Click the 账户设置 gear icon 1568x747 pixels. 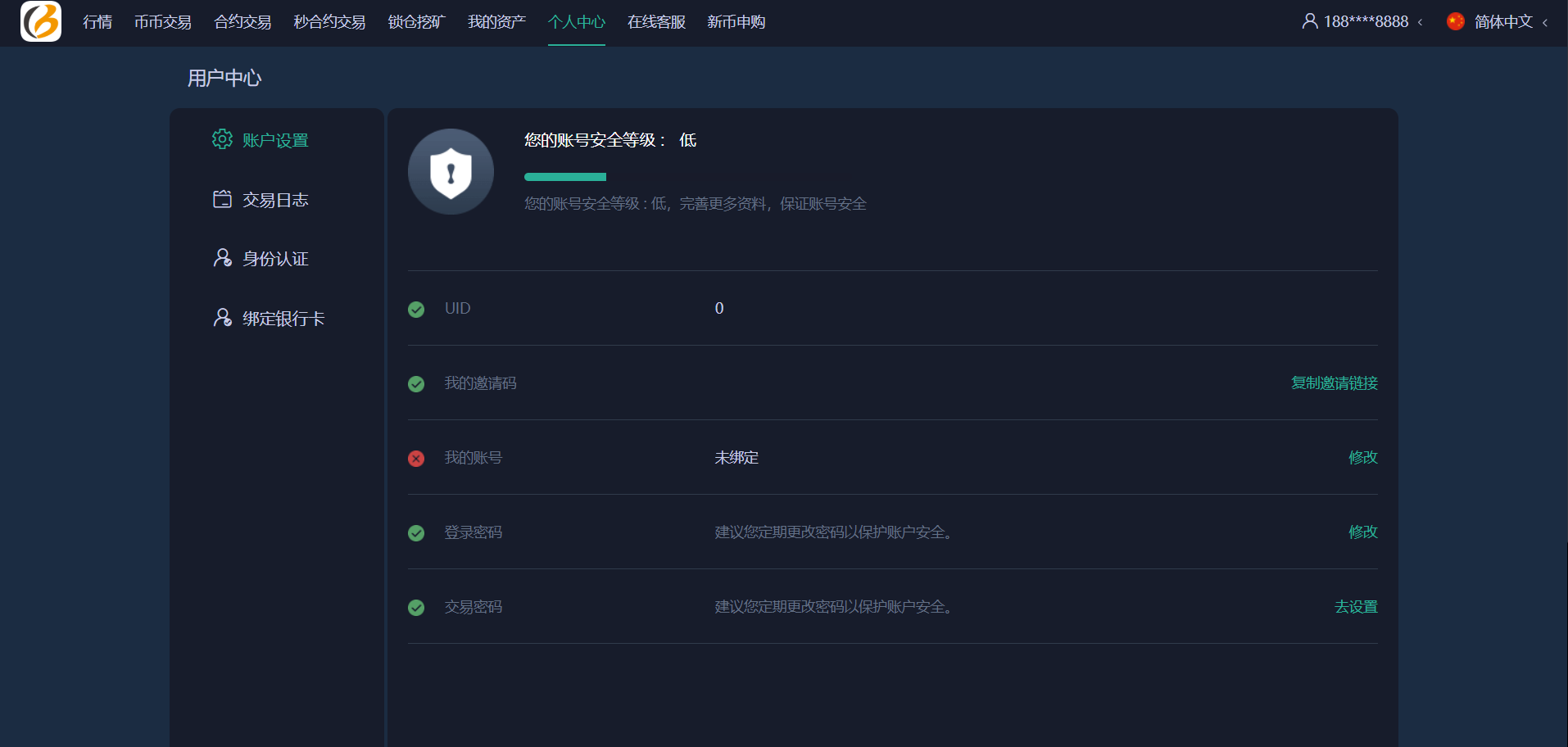pyautogui.click(x=222, y=139)
